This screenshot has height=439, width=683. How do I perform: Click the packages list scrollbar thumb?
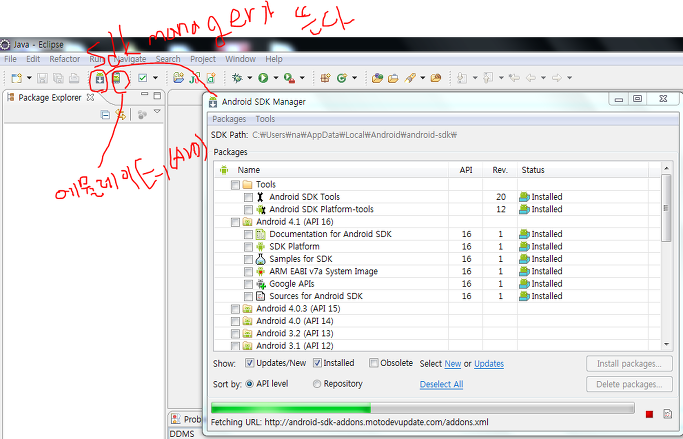pos(666,208)
